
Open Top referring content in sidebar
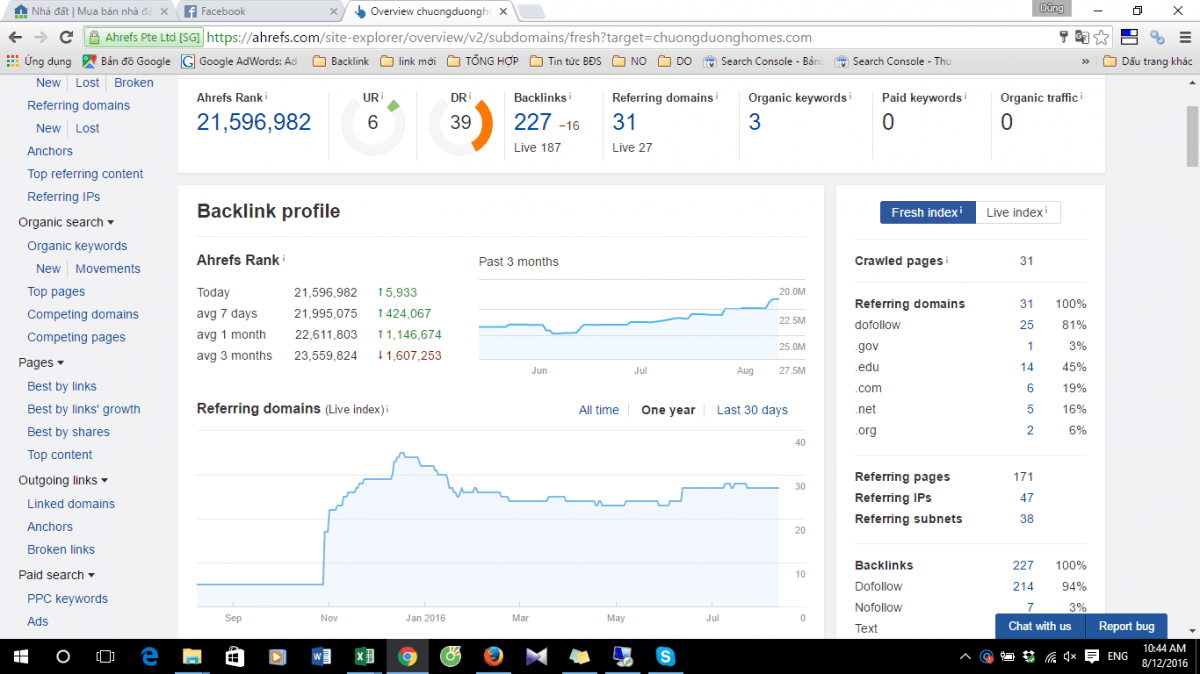click(86, 174)
